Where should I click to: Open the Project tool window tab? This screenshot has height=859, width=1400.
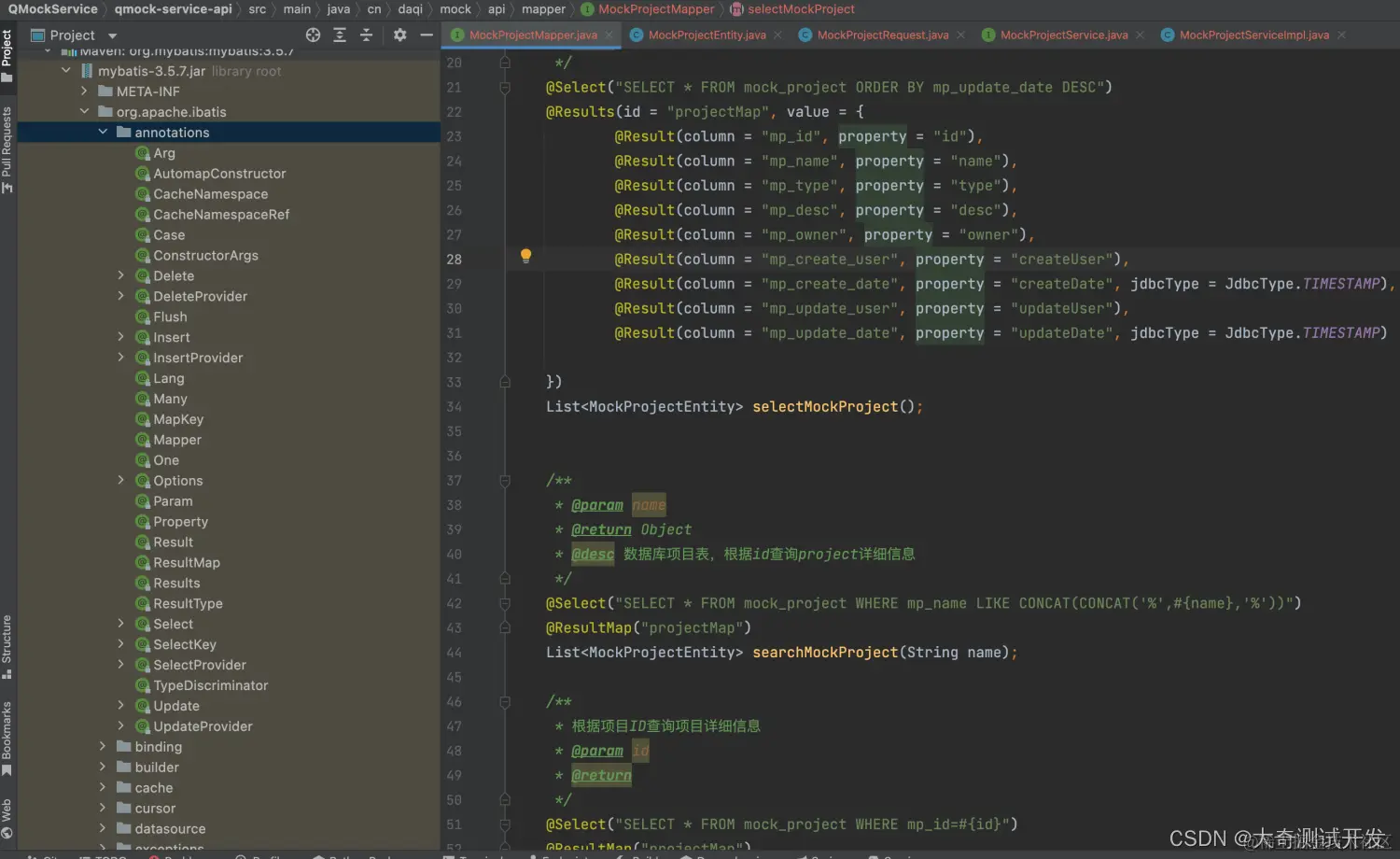tap(7, 55)
